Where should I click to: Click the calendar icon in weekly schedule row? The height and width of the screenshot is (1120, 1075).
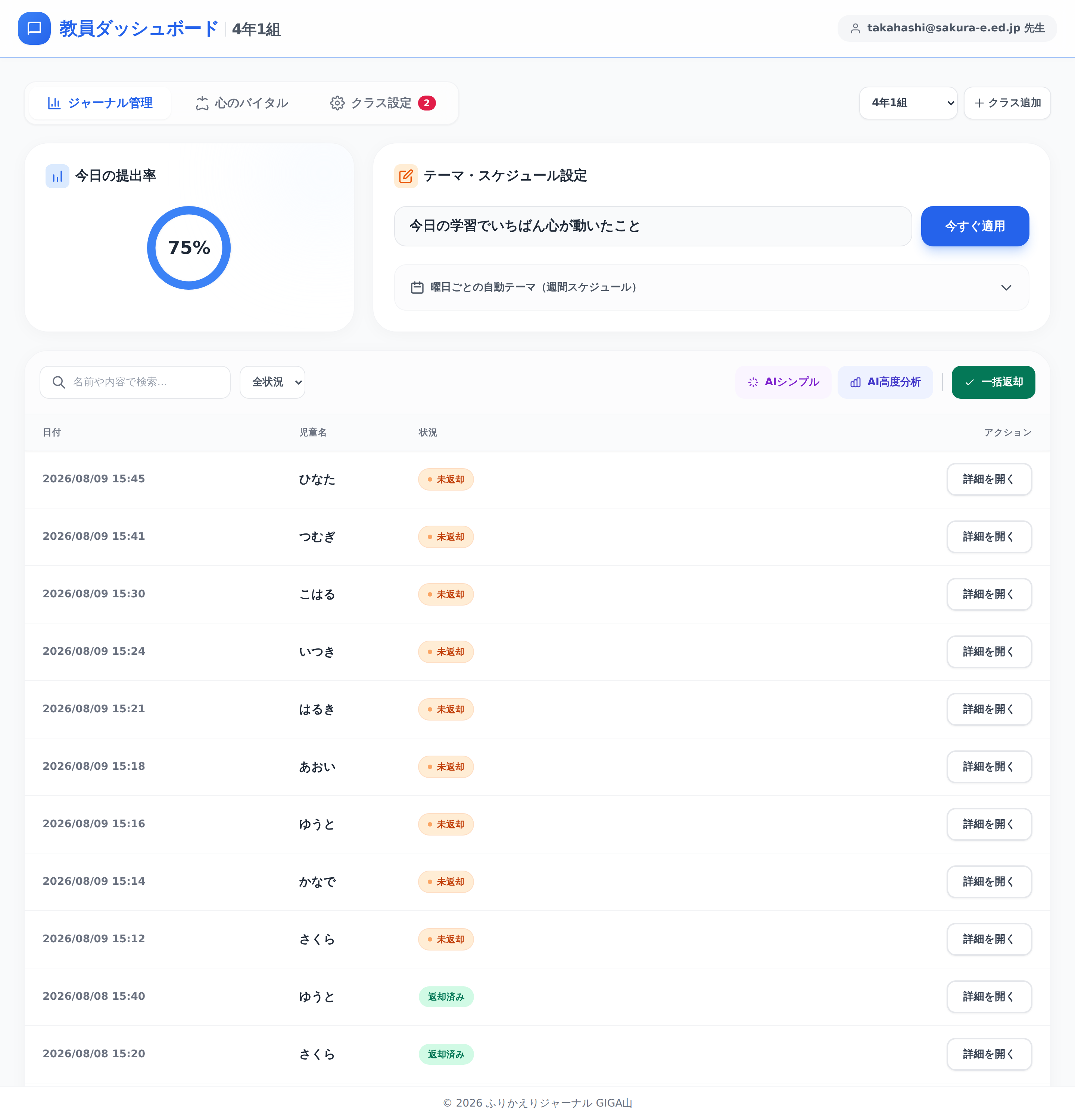point(417,287)
